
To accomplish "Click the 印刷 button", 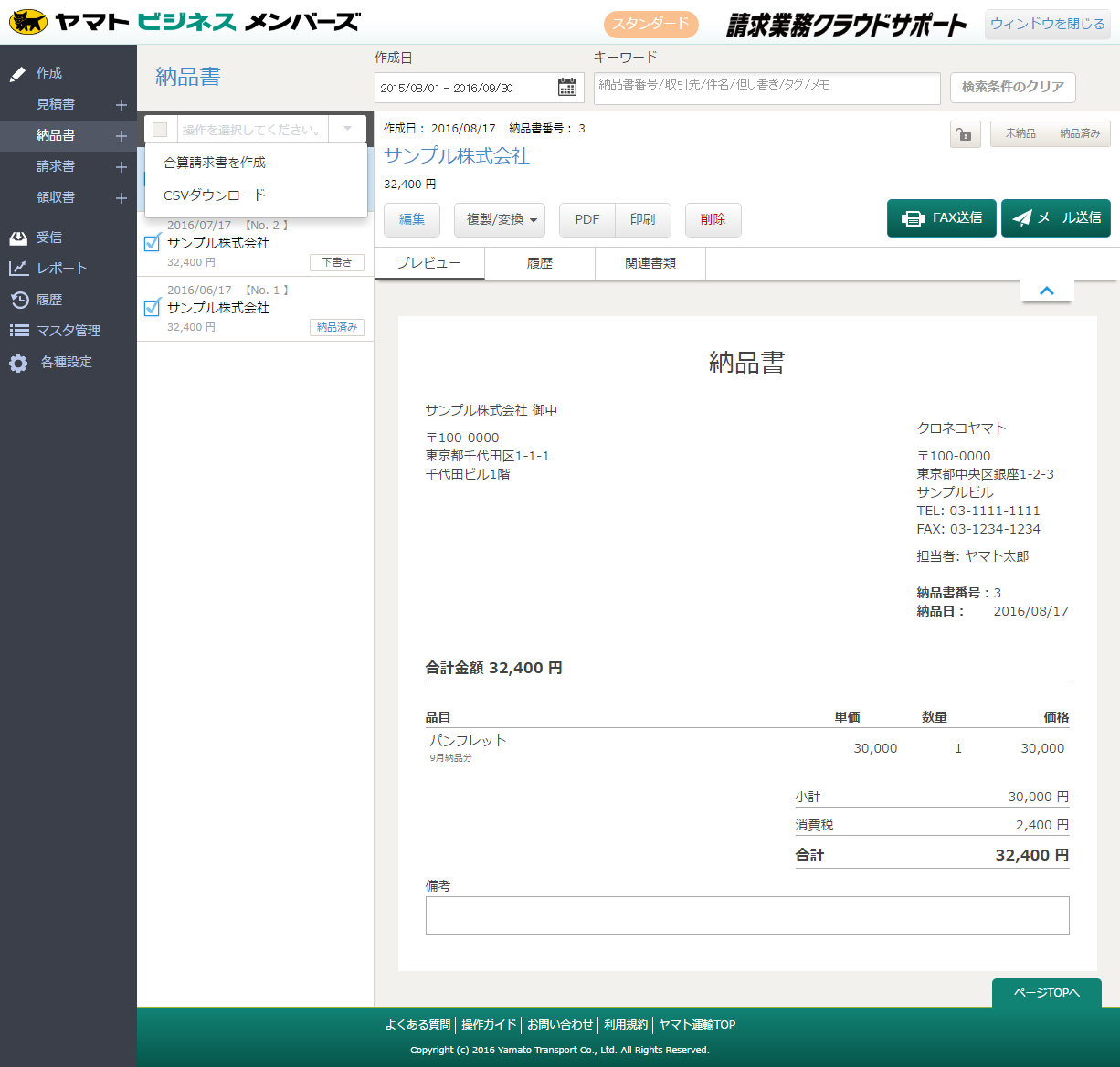I will (x=643, y=219).
